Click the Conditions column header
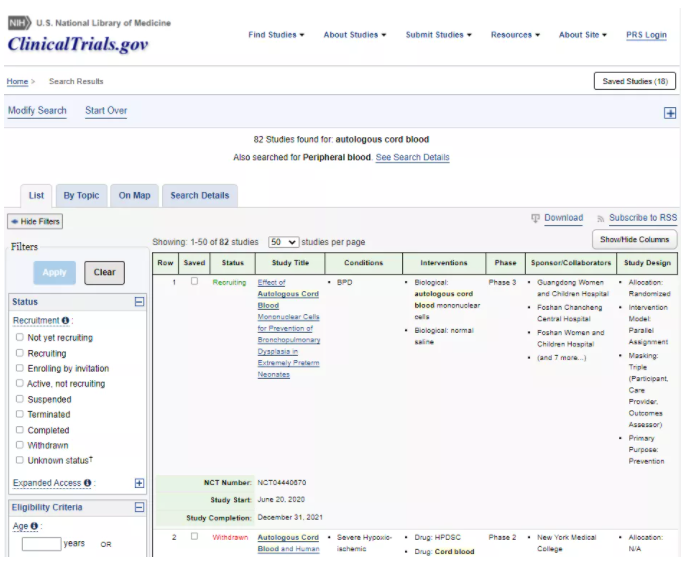Screen dimensions: 687x569 point(364,263)
